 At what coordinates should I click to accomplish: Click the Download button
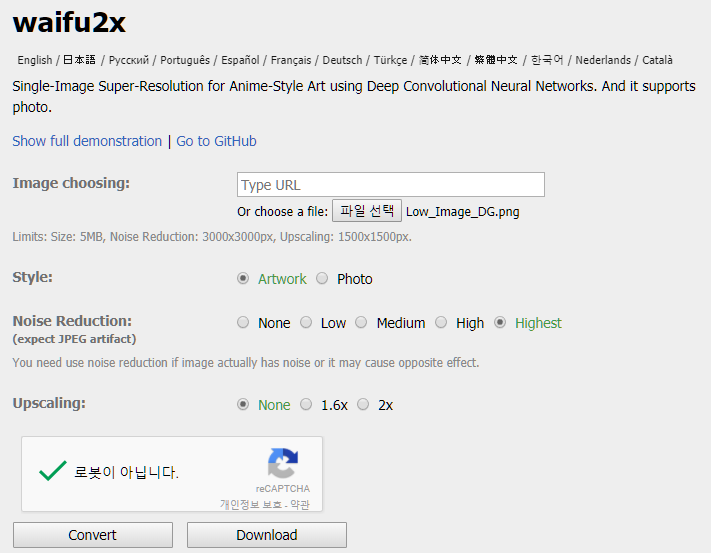click(267, 535)
